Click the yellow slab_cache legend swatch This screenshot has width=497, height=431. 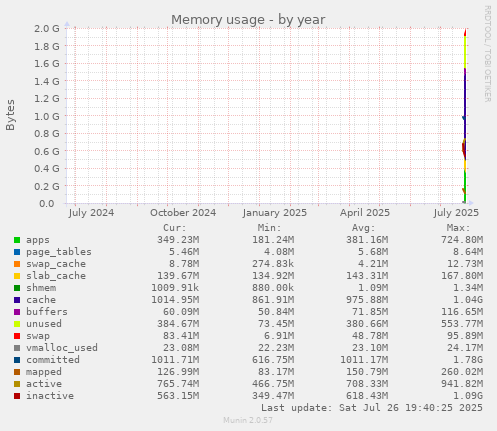[17, 276]
